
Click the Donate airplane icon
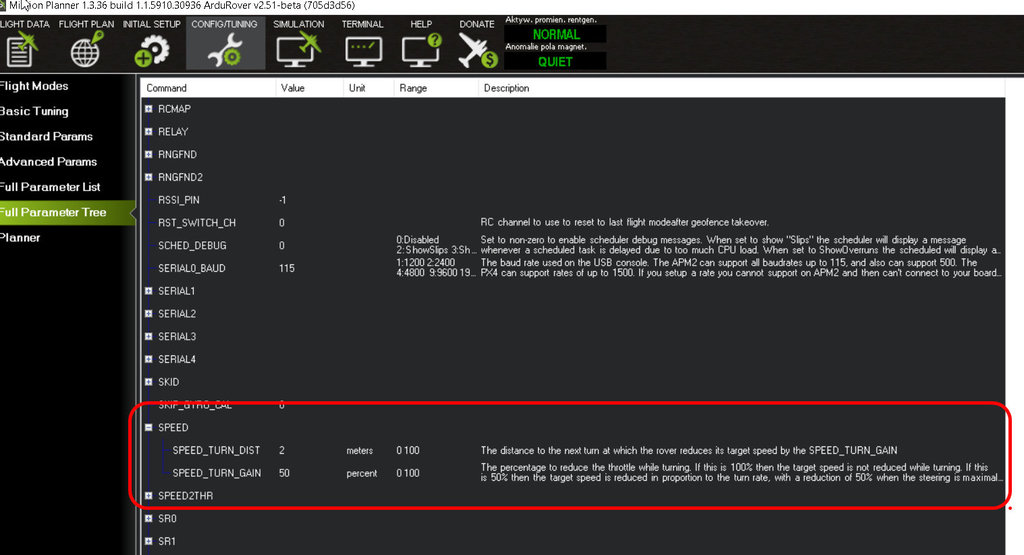coord(477,48)
